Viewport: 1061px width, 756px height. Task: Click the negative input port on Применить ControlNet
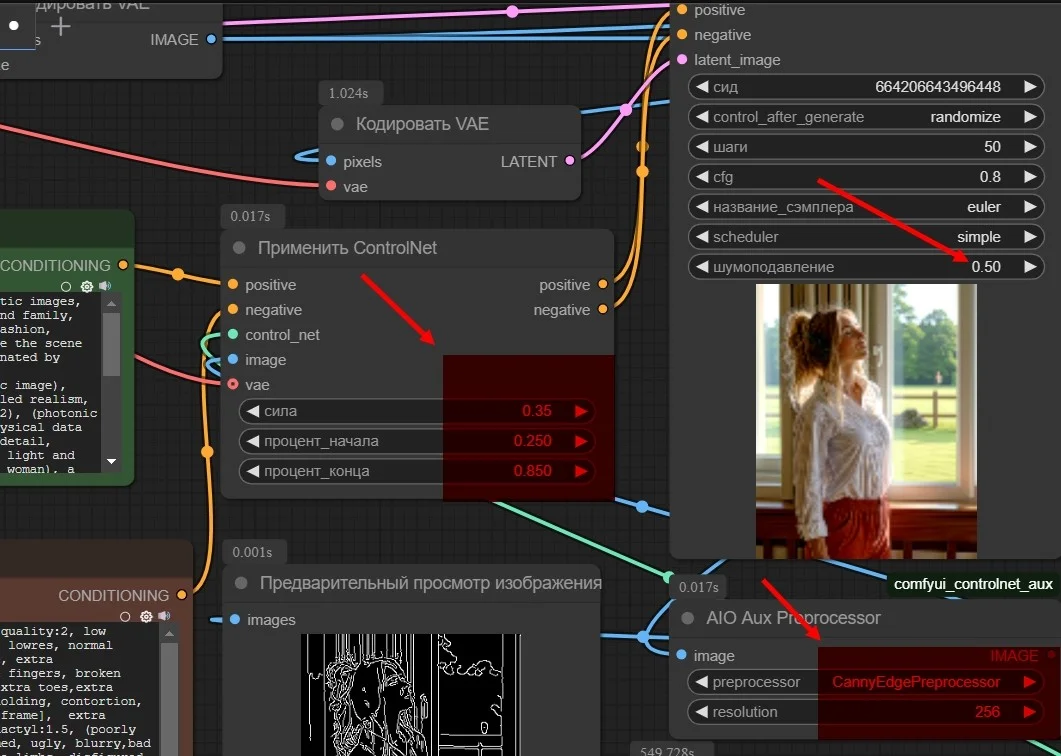point(233,309)
